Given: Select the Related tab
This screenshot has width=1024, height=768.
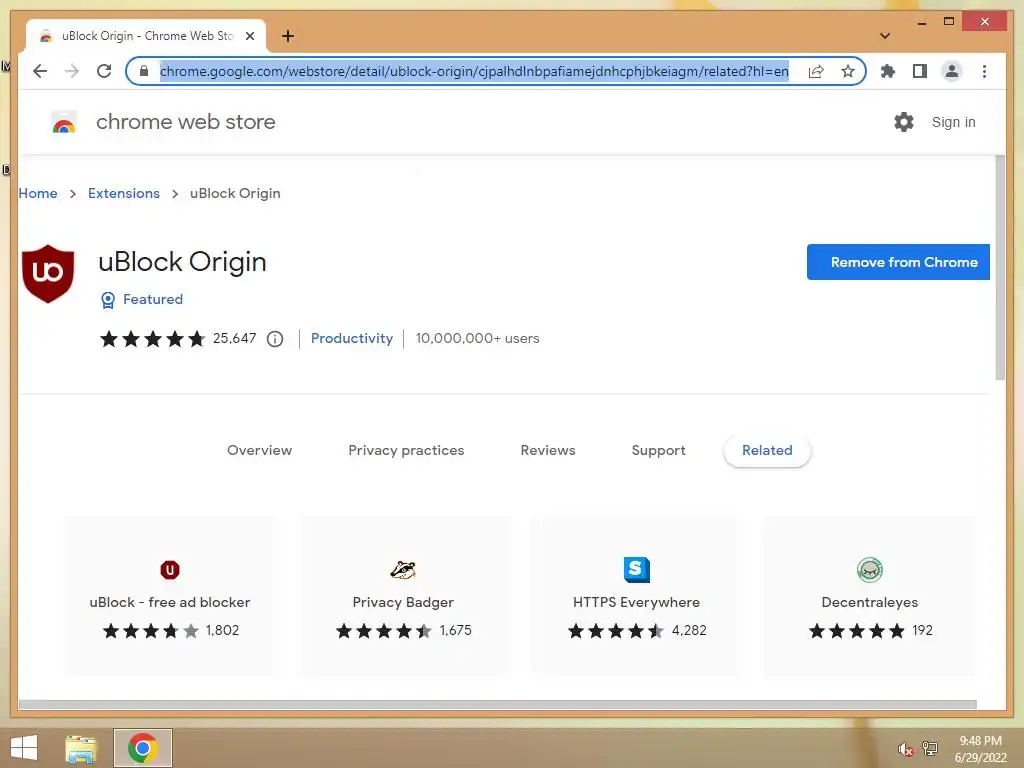Looking at the screenshot, I should [767, 451].
